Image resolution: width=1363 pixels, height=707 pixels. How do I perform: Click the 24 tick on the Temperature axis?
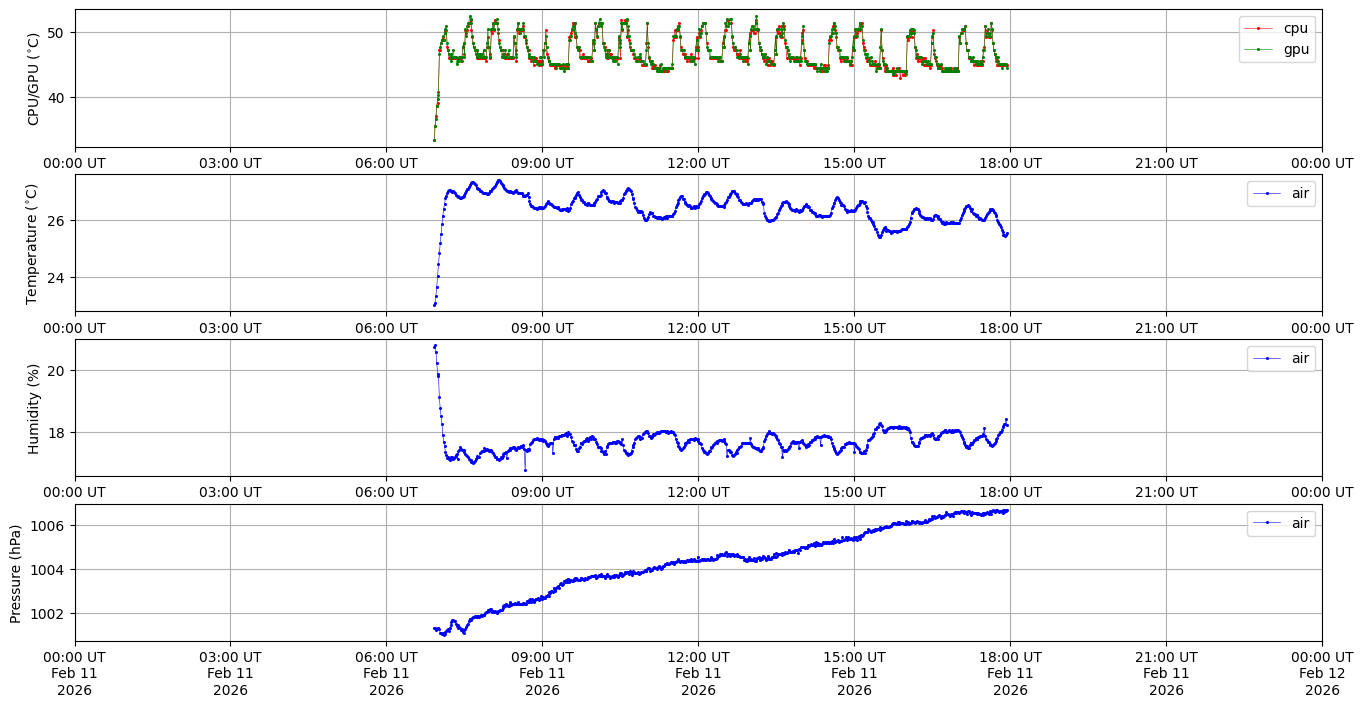click(x=55, y=278)
